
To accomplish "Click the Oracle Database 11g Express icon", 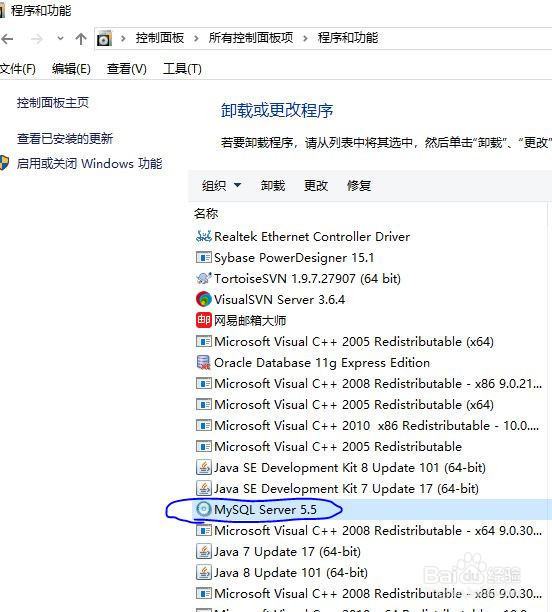I will click(x=203, y=363).
